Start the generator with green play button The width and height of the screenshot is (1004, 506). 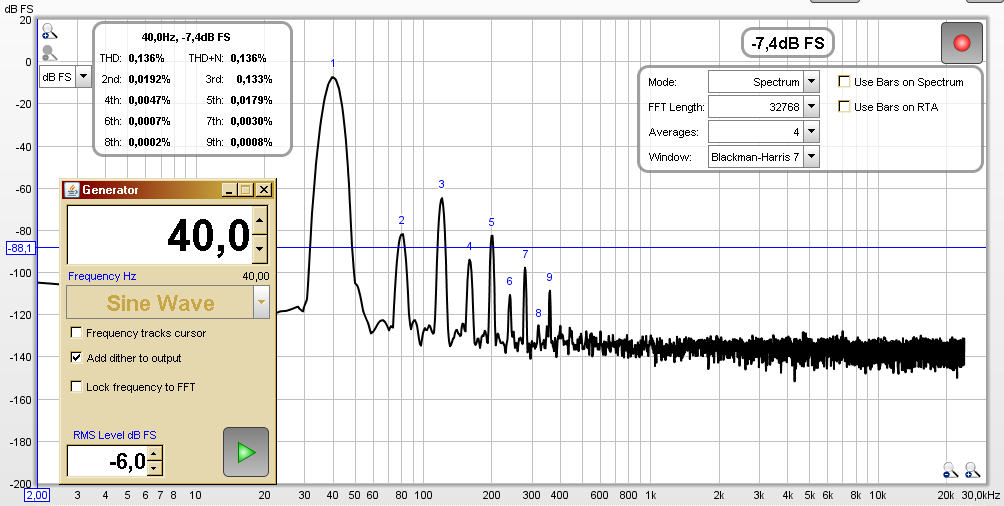[245, 451]
